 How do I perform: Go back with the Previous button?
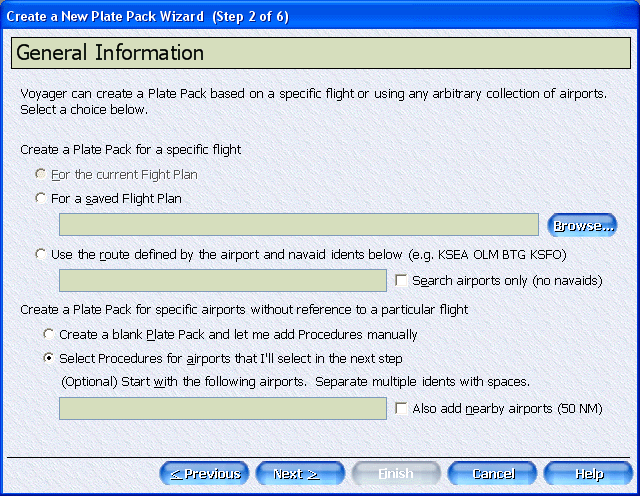(x=204, y=474)
